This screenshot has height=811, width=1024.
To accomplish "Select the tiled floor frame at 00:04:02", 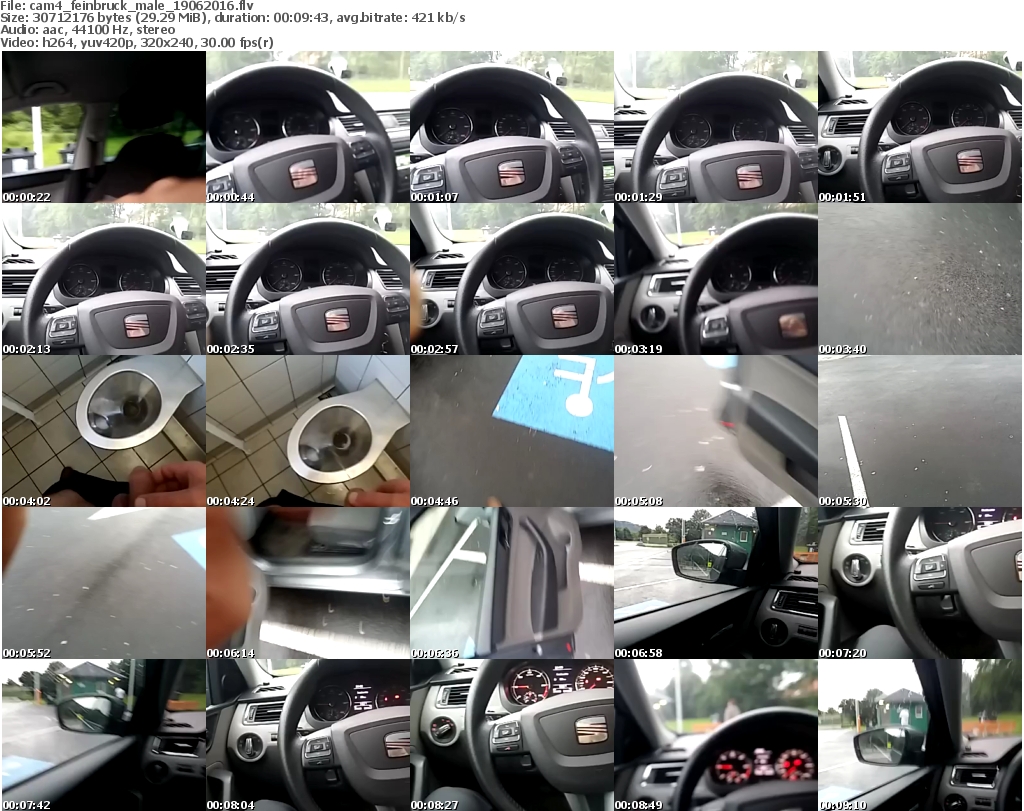I will coord(104,431).
